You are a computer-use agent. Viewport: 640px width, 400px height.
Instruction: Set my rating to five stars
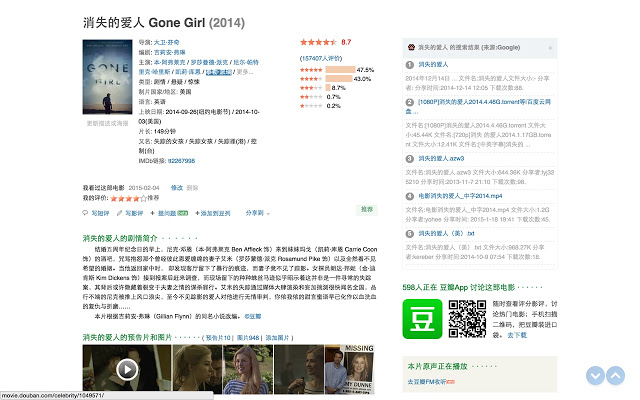click(x=143, y=198)
